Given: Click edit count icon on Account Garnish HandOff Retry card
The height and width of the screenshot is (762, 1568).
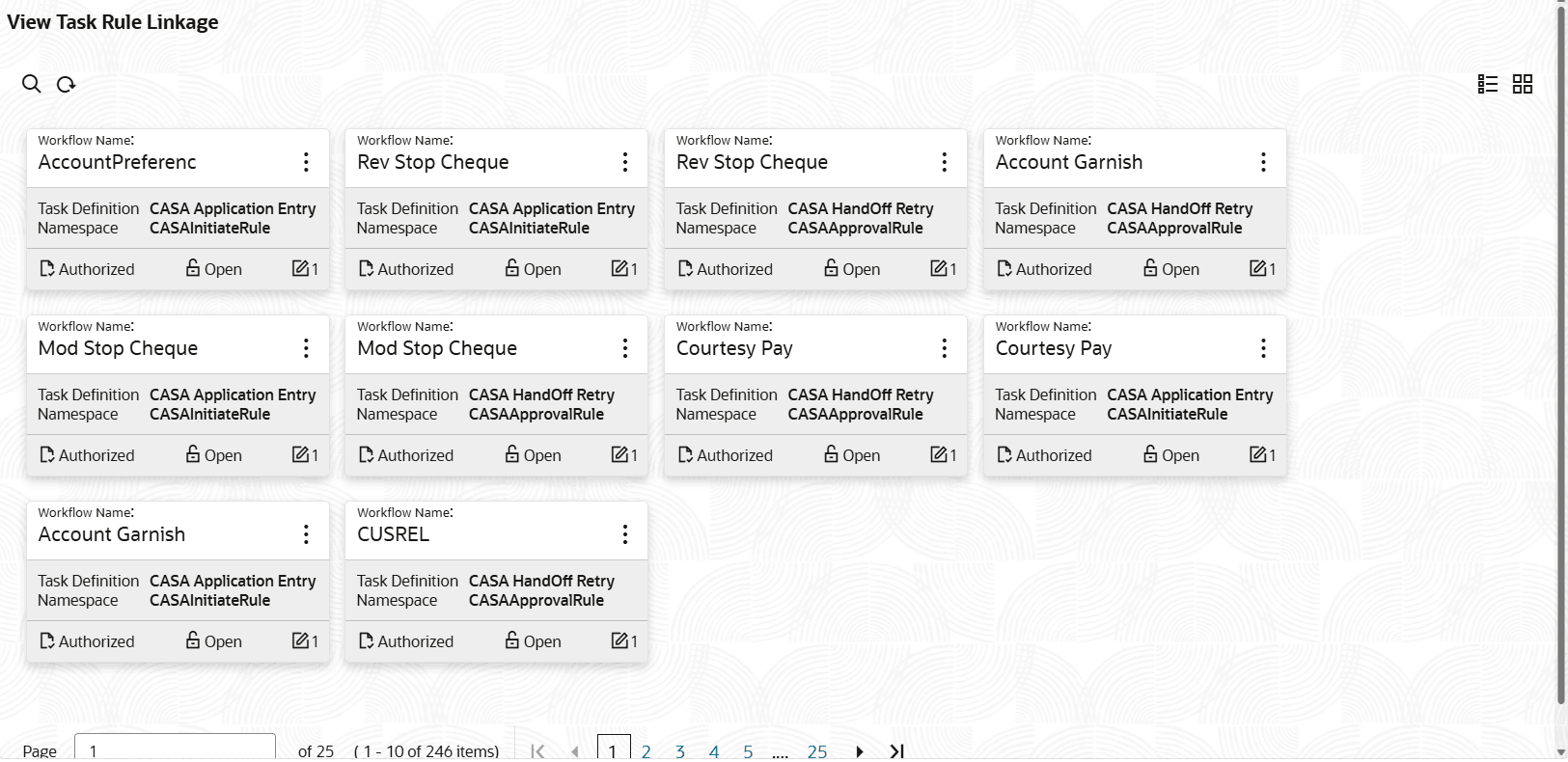Looking at the screenshot, I should (x=1257, y=268).
